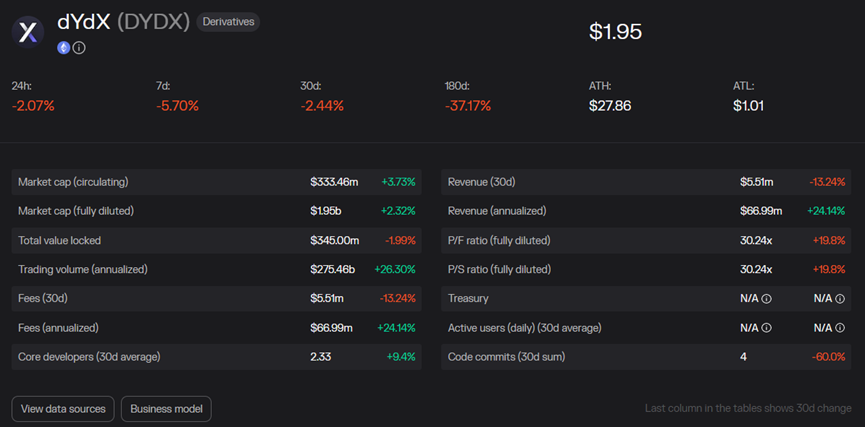The width and height of the screenshot is (865, 427).
Task: Select the Total value locked row label
Action: [59, 240]
